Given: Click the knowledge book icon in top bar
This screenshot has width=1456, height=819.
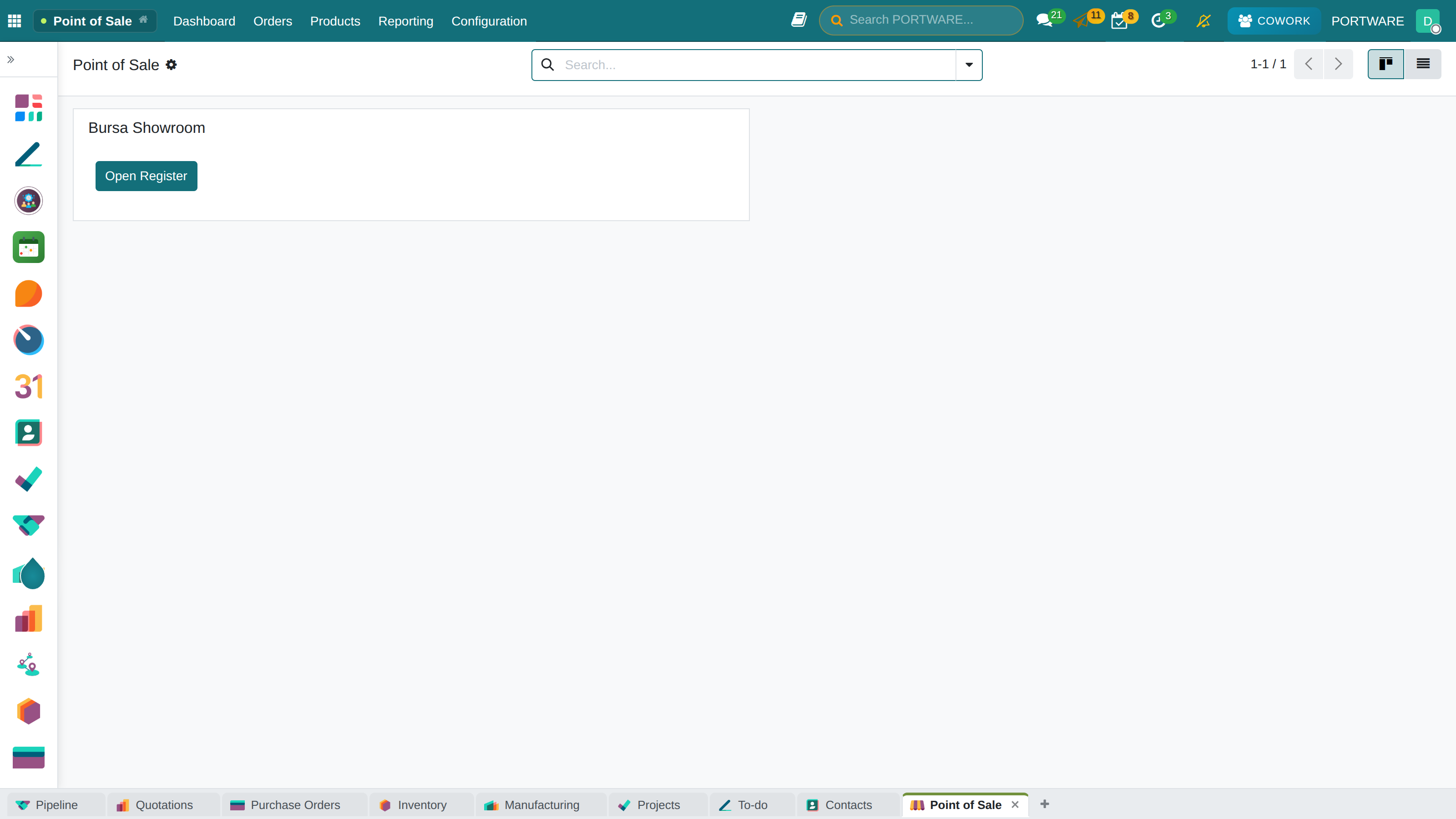Looking at the screenshot, I should click(x=799, y=20).
